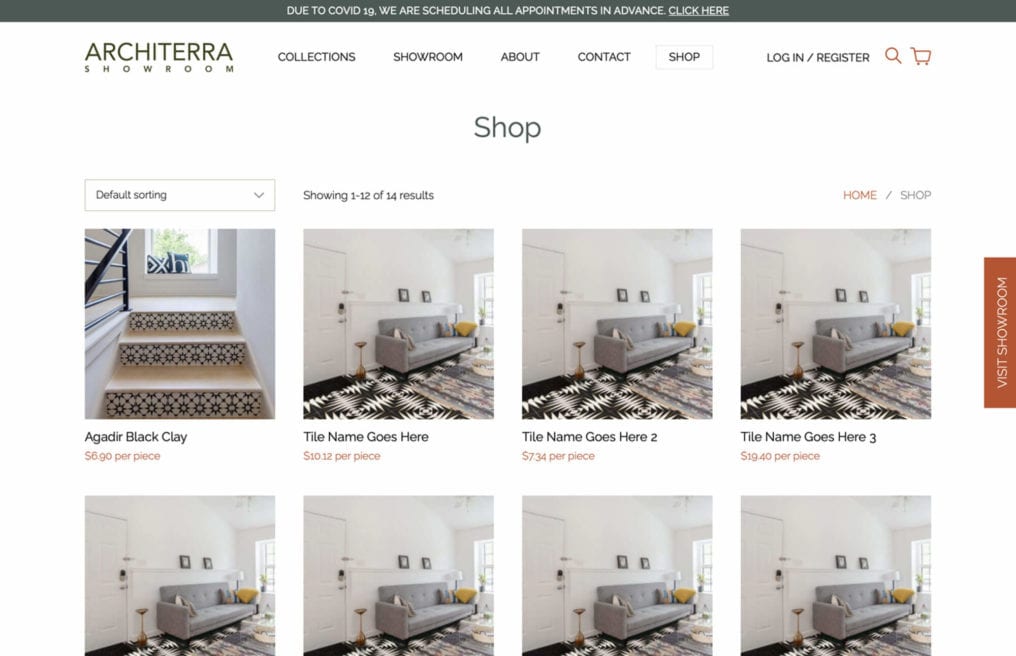Select the Contact navigation item
Screen dimensions: 1016x656
[604, 57]
